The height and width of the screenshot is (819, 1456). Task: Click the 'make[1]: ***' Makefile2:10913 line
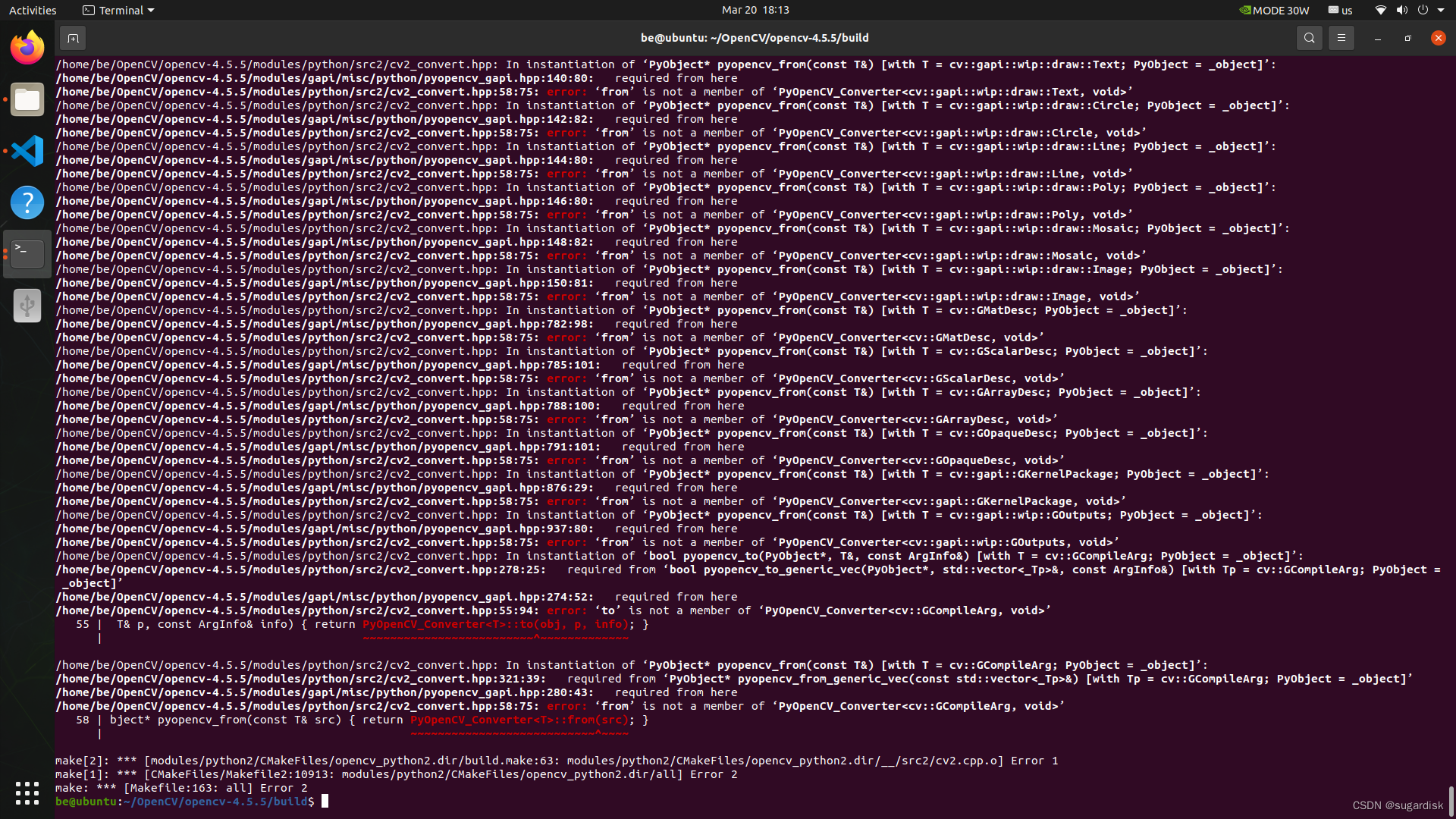click(396, 774)
